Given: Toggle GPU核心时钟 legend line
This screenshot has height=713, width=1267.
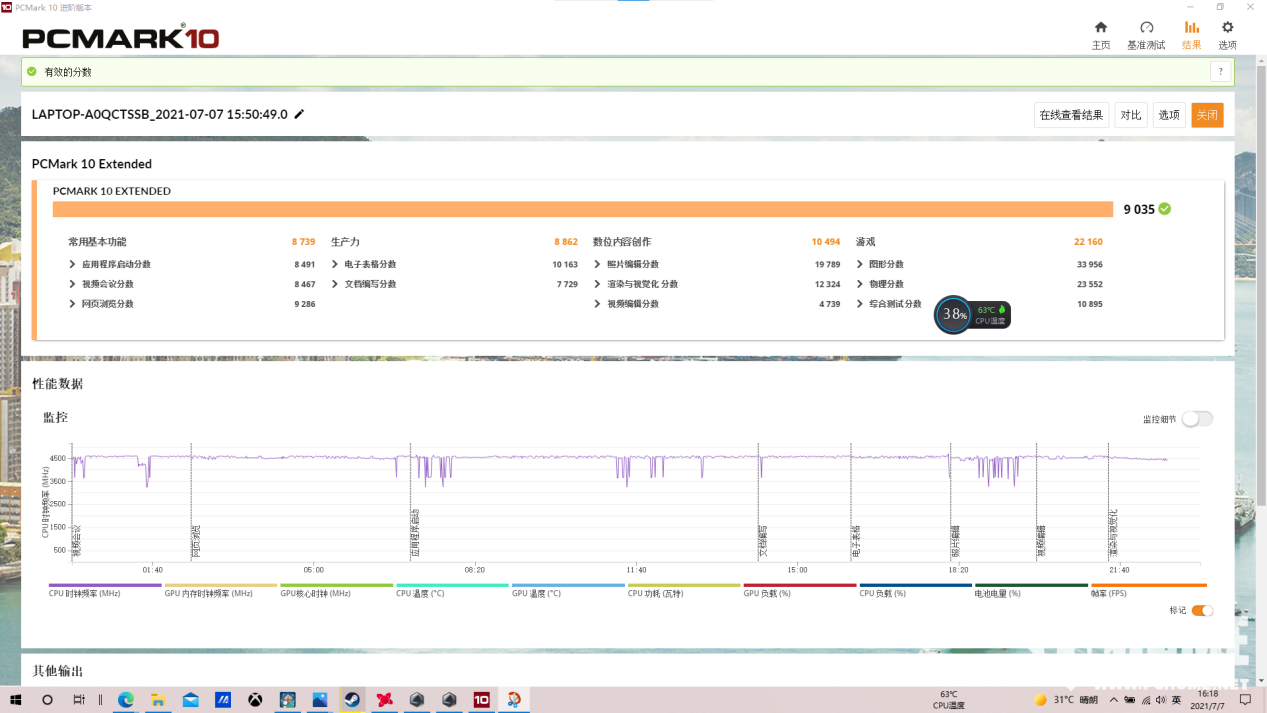Looking at the screenshot, I should pyautogui.click(x=337, y=590).
